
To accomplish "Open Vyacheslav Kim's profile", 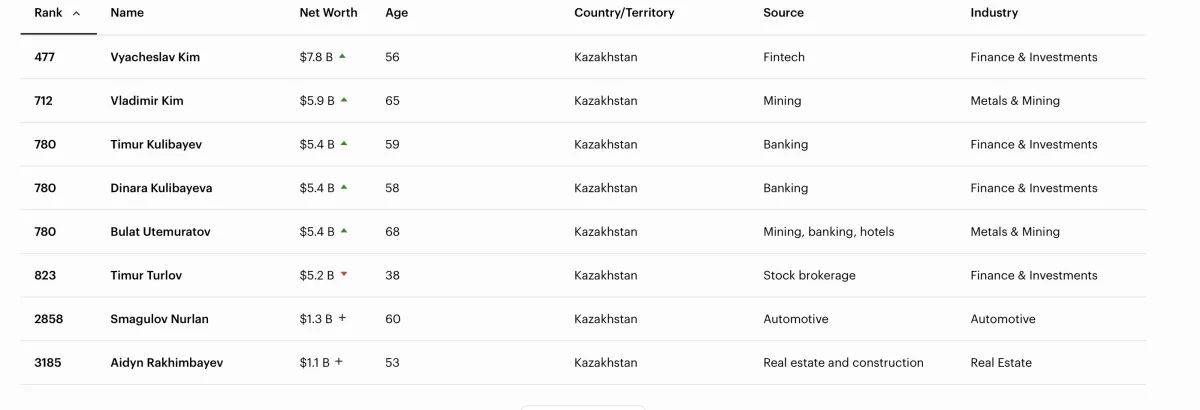I will pos(155,57).
